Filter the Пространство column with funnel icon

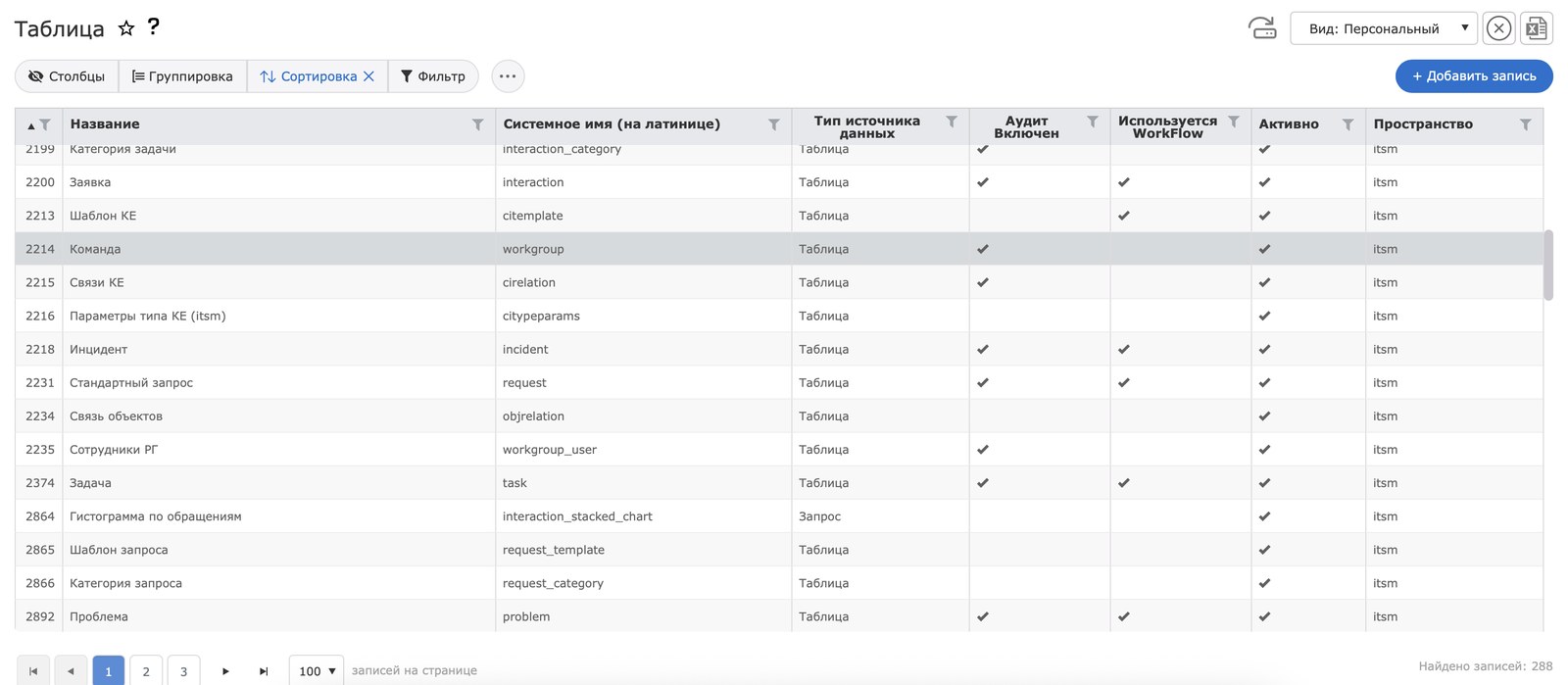pyautogui.click(x=1526, y=124)
